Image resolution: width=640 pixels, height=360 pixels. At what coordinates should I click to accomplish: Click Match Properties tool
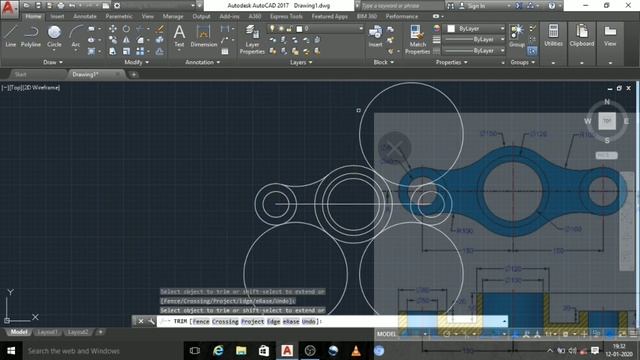click(x=417, y=39)
